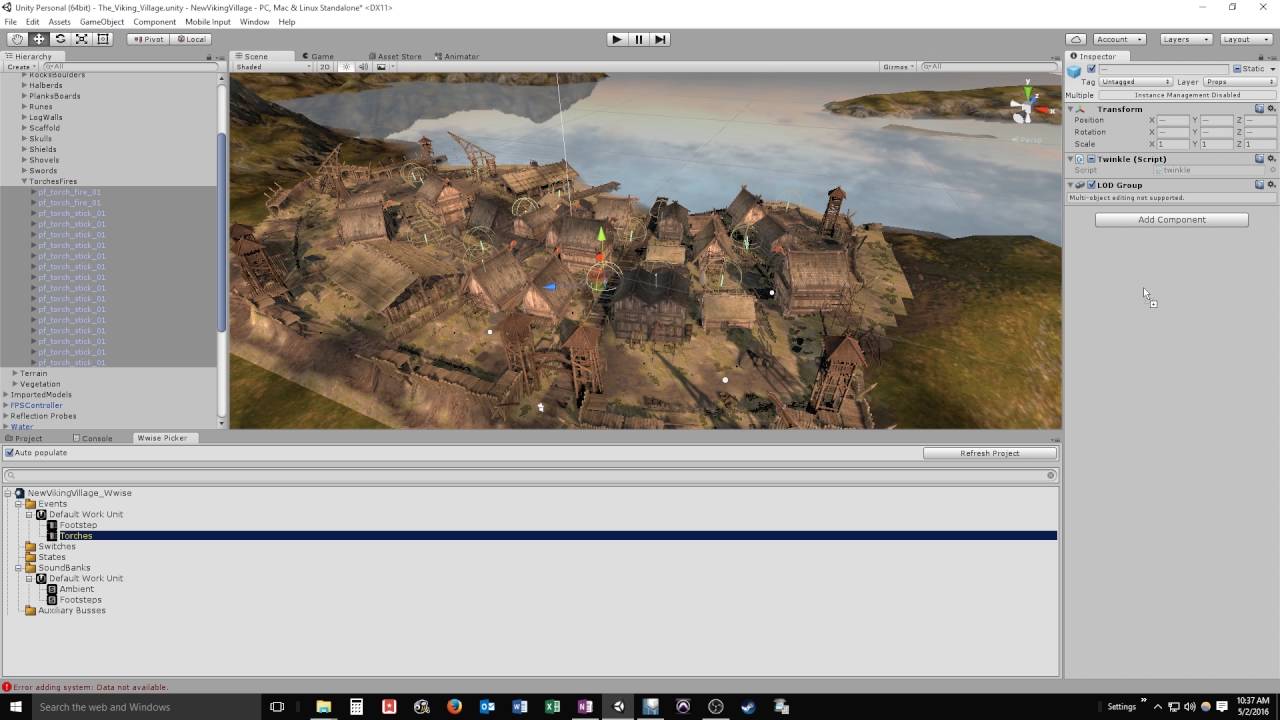Open Steam from the taskbar
Image resolution: width=1280 pixels, height=720 pixels.
point(748,706)
